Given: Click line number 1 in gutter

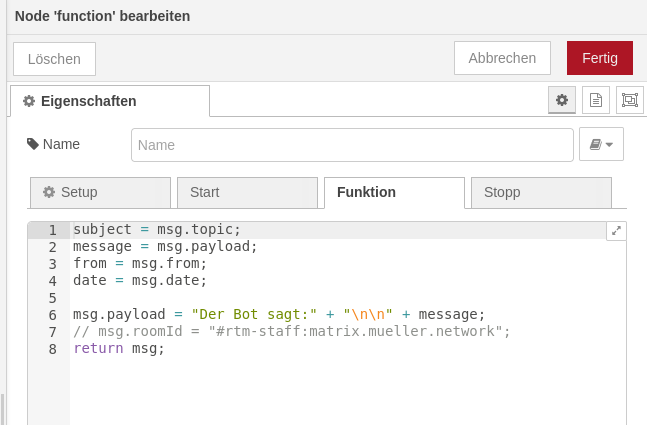Looking at the screenshot, I should 52,230.
